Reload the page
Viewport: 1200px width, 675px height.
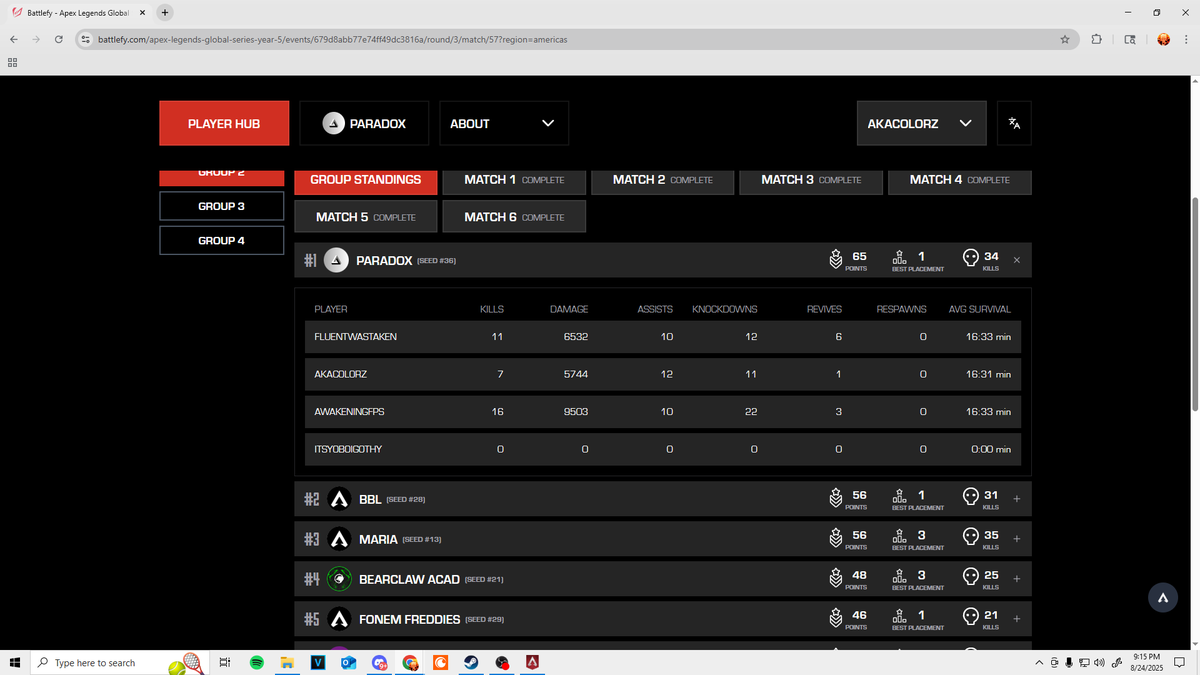(x=59, y=39)
